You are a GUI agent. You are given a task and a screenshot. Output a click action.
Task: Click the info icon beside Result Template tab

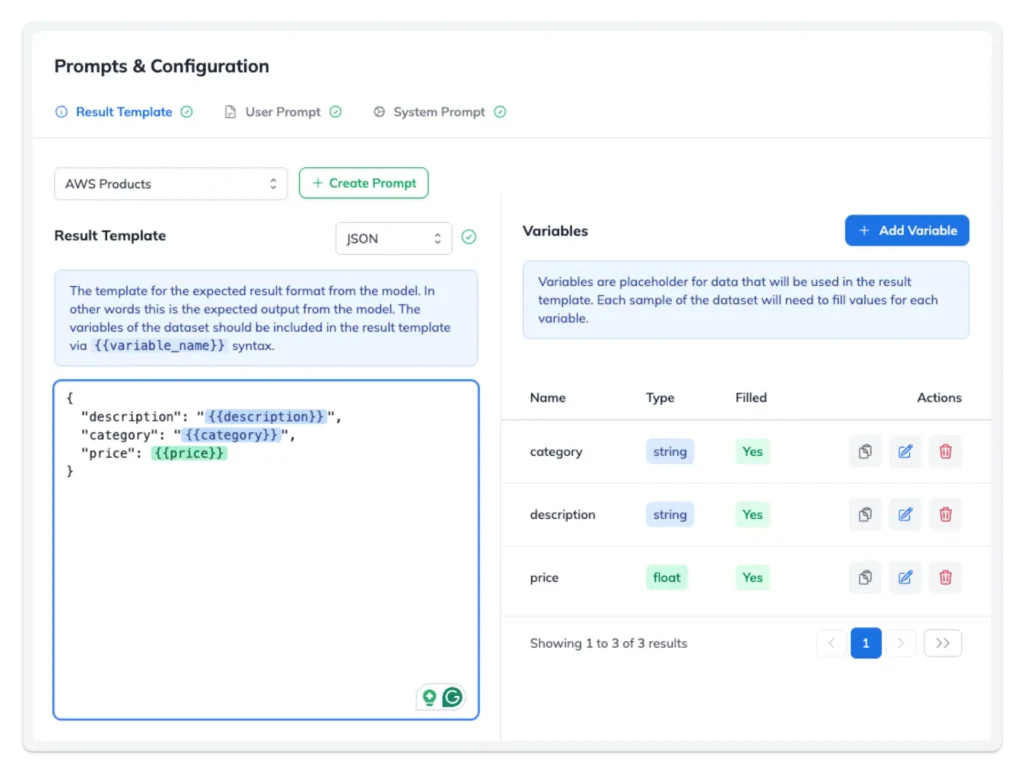click(x=61, y=111)
